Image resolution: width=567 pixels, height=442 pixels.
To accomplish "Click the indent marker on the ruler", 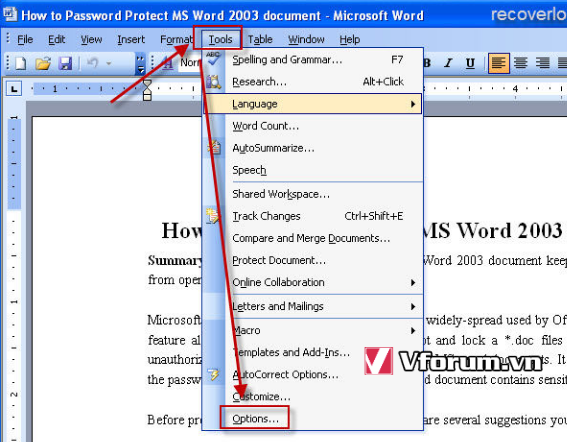I will coord(147,90).
